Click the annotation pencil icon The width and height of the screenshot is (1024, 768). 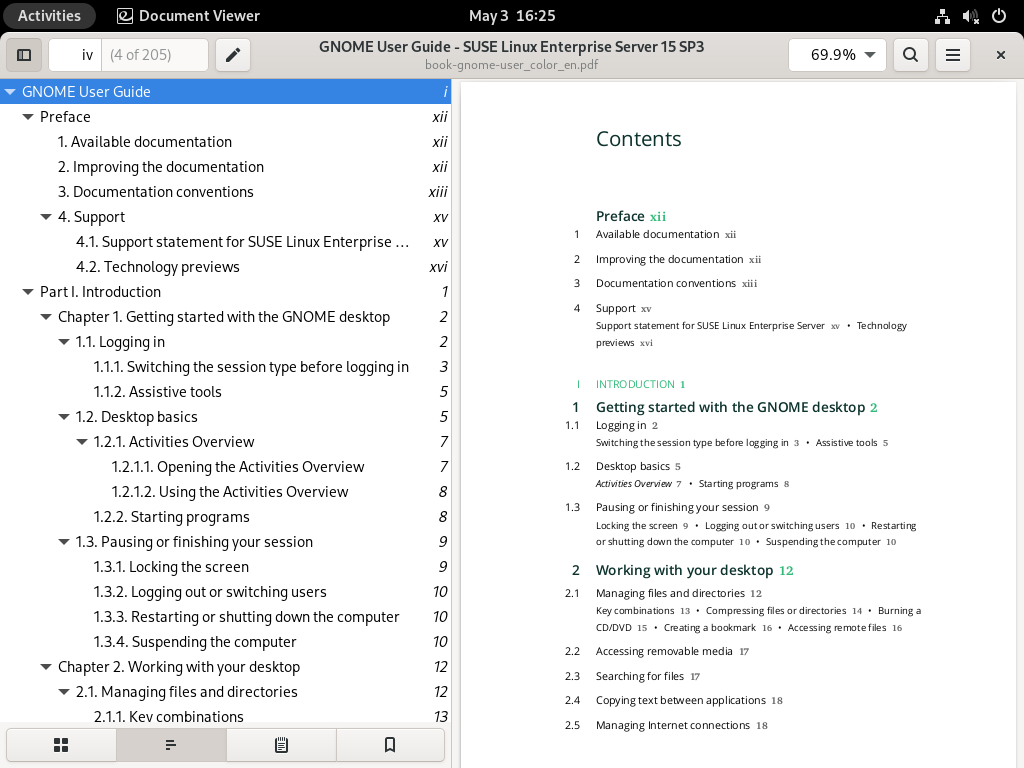233,55
